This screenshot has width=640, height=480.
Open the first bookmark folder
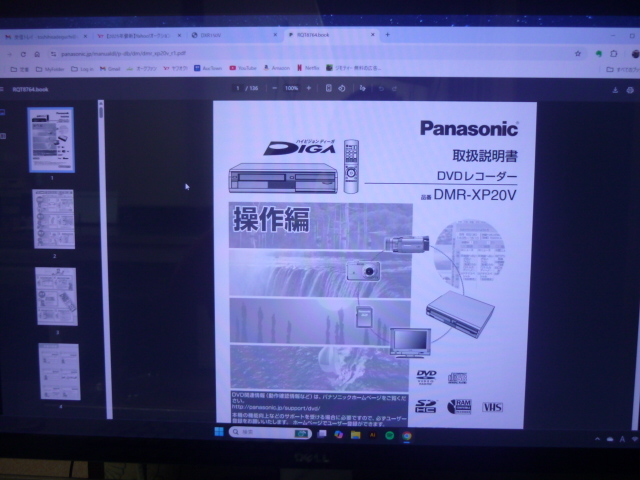pyautogui.click(x=20, y=69)
